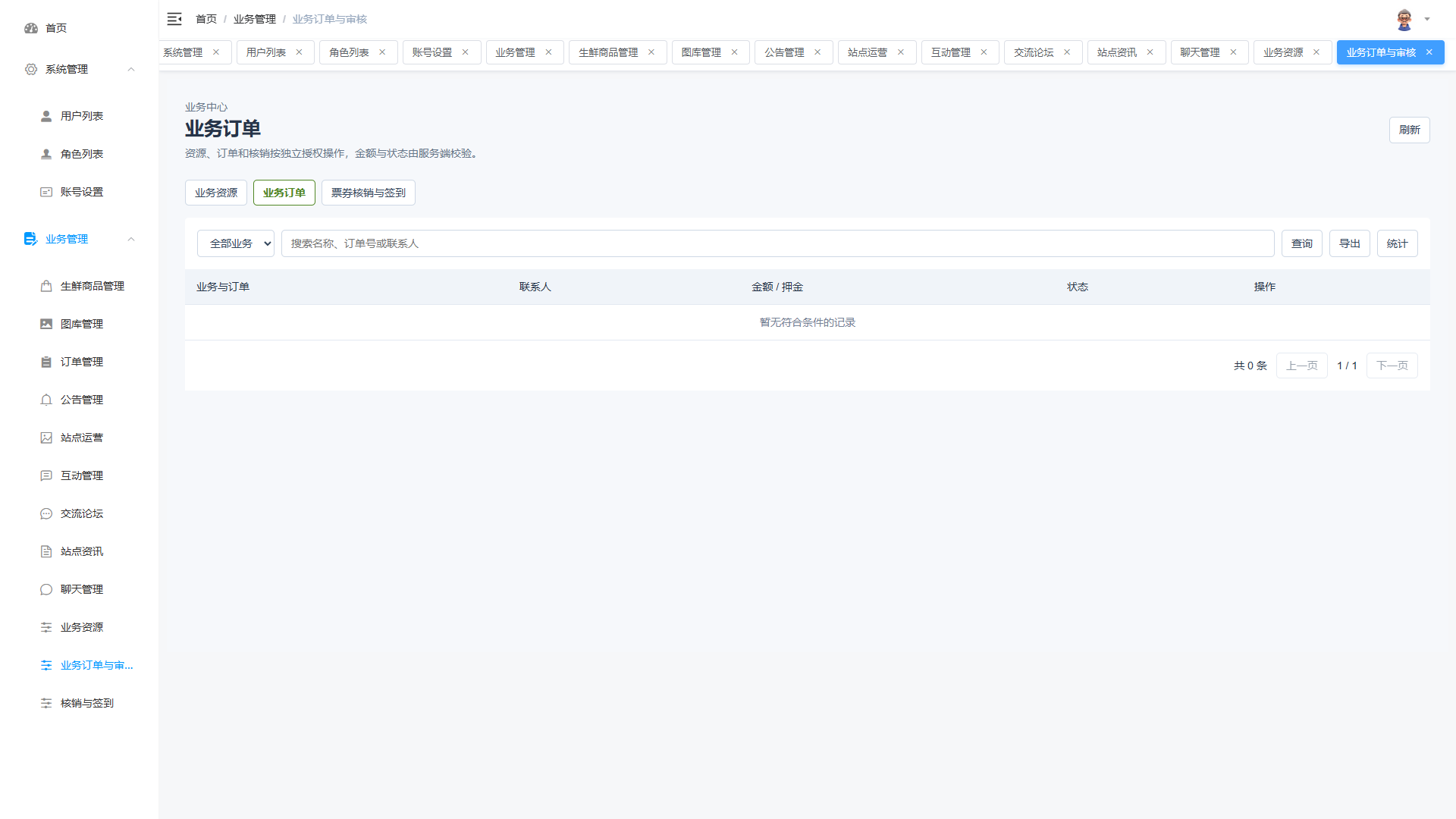Click the 公告管理 bell icon

tap(46, 400)
